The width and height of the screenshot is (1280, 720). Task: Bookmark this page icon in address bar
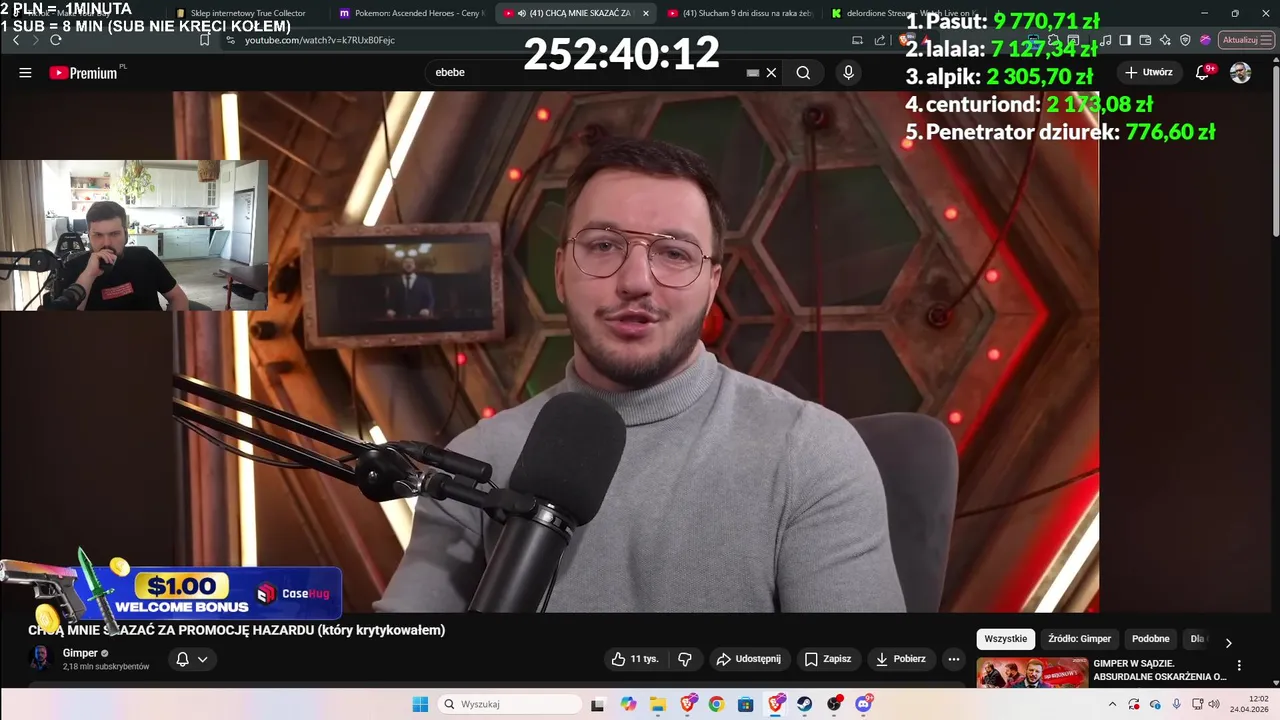(x=204, y=40)
